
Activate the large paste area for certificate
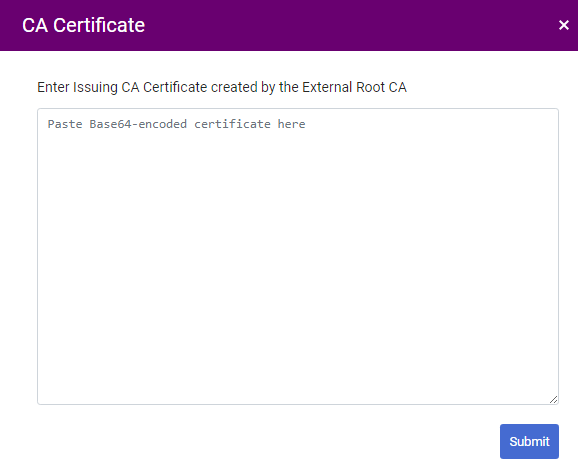click(x=298, y=256)
